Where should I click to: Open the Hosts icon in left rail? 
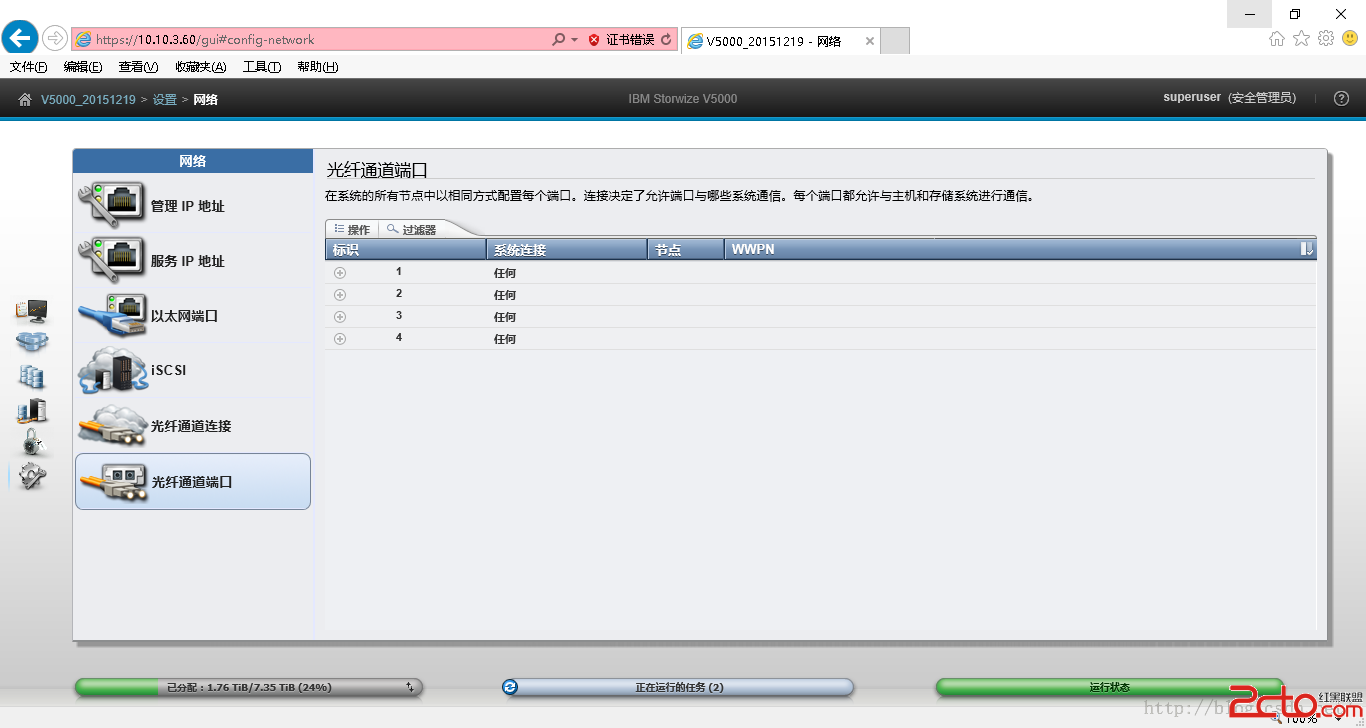(32, 410)
